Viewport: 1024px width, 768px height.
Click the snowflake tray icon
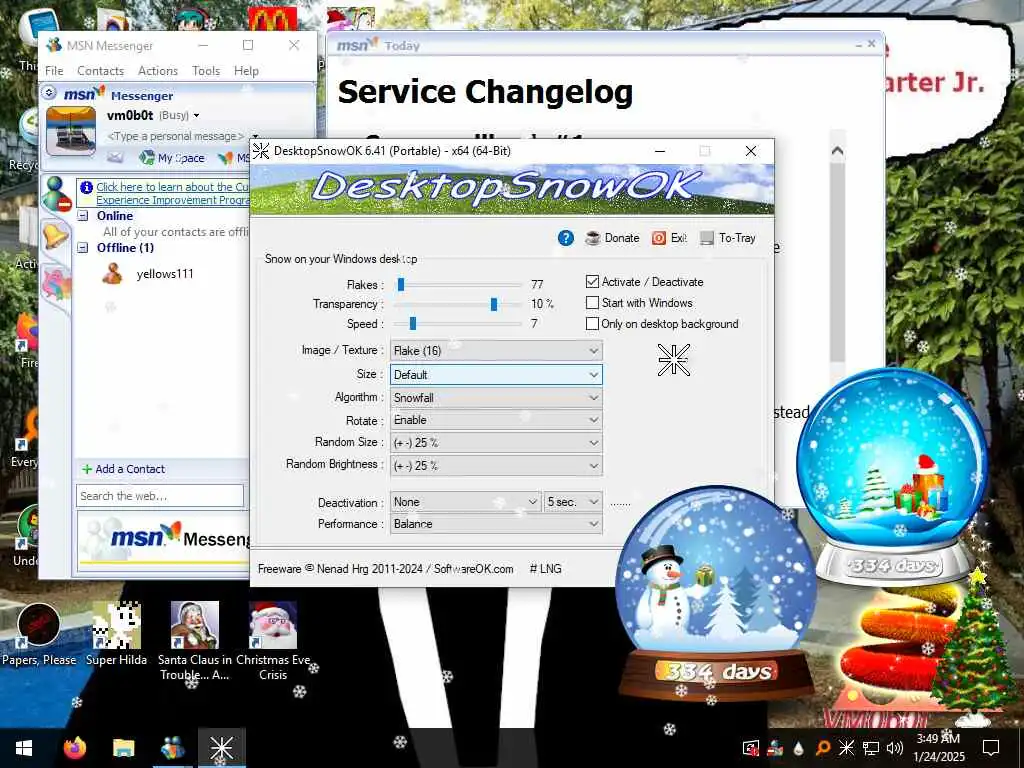pos(846,748)
